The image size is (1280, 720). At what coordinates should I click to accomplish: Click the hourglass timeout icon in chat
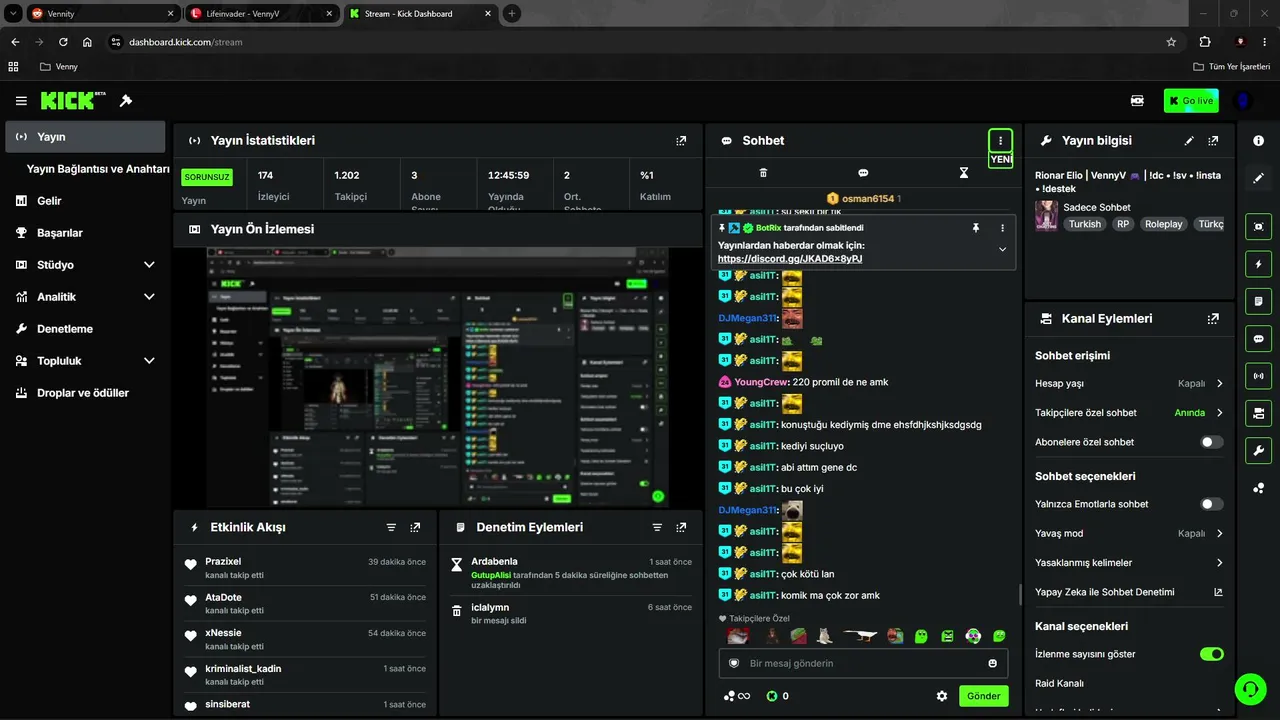click(964, 173)
